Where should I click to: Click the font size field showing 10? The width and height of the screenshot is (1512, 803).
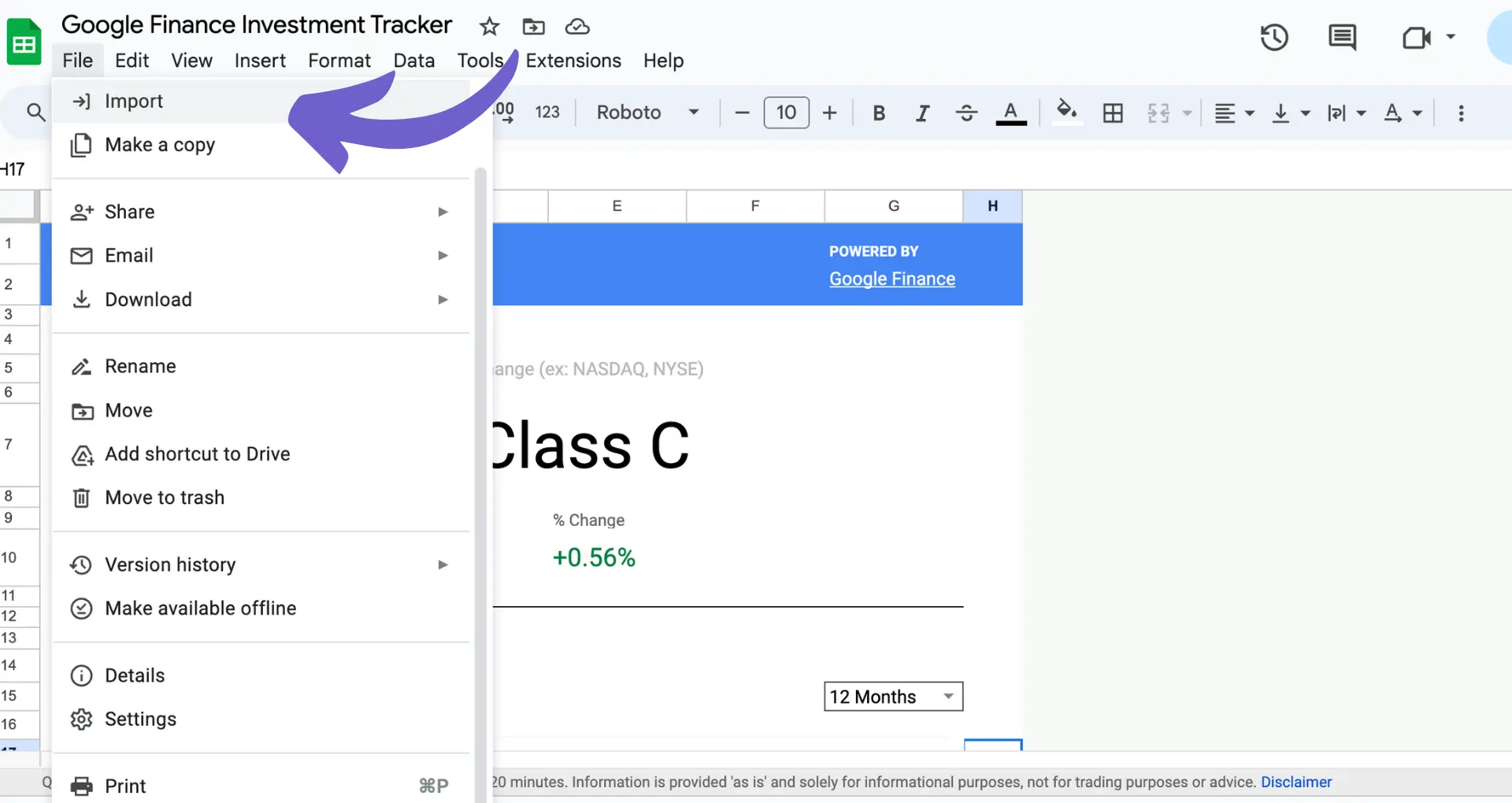click(x=786, y=113)
